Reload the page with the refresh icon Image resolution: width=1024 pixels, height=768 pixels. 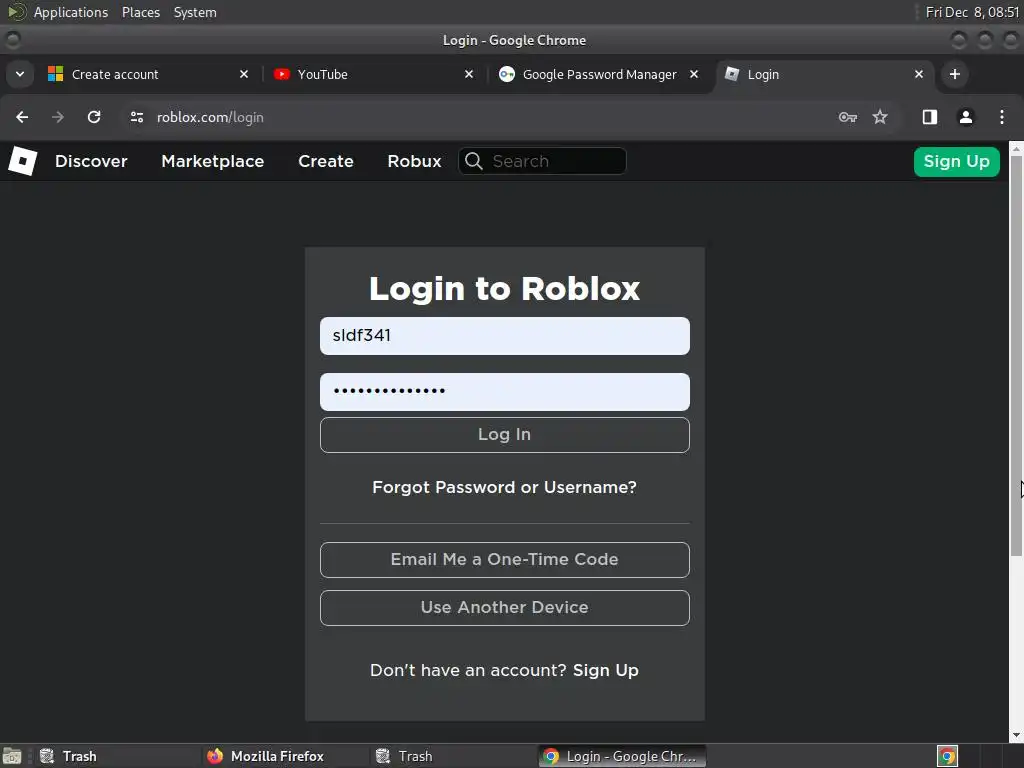pyautogui.click(x=94, y=117)
